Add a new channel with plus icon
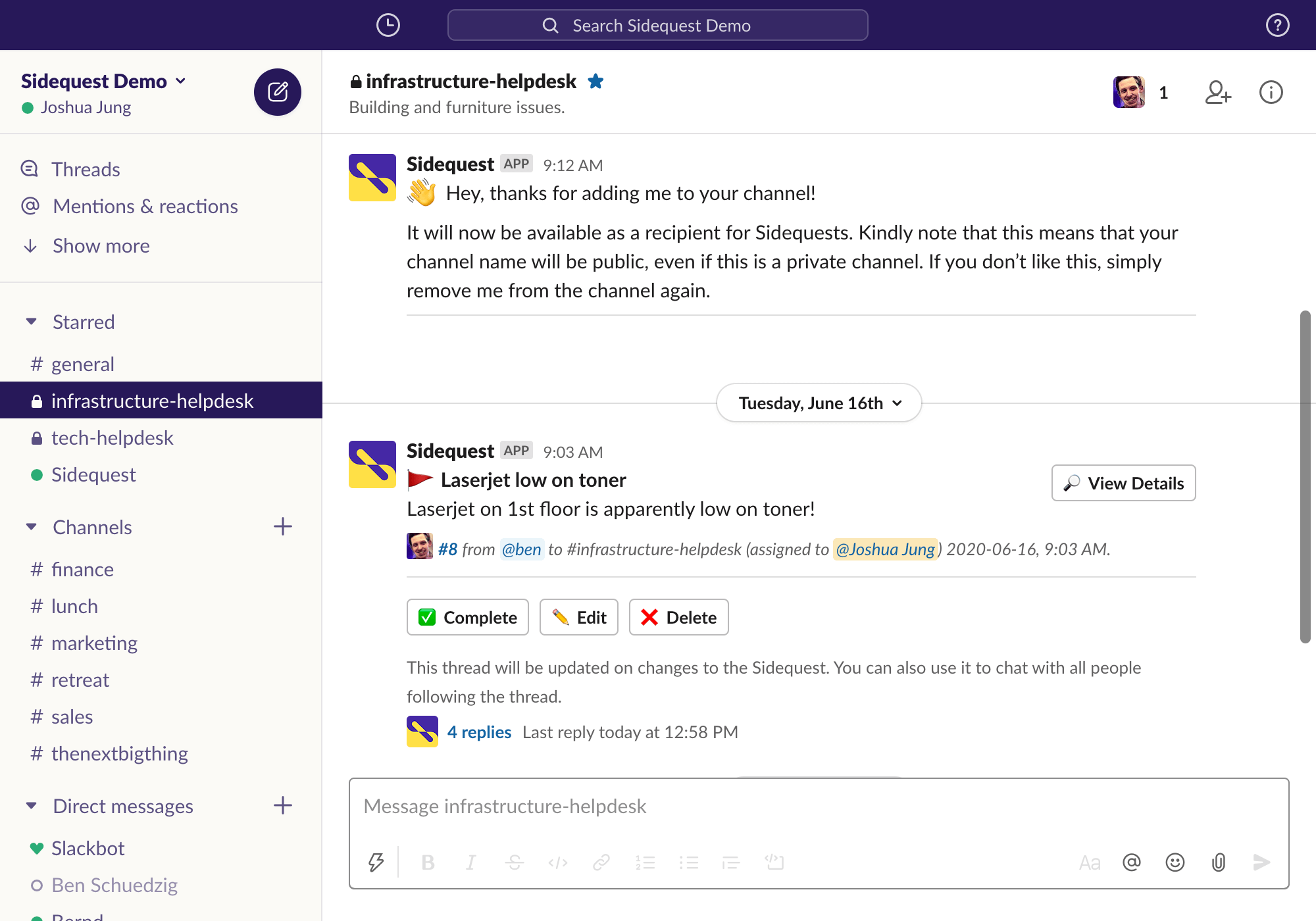The image size is (1316, 921). coord(283,526)
